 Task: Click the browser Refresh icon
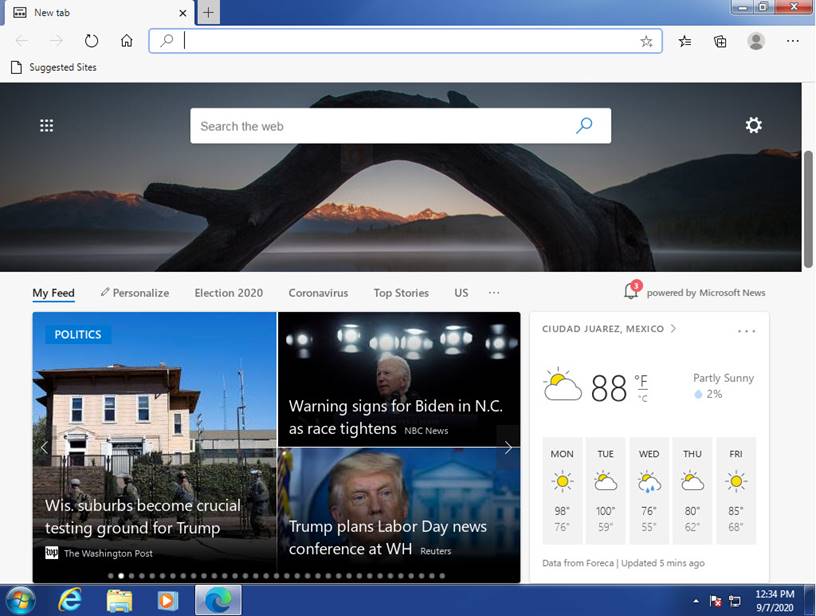pyautogui.click(x=91, y=41)
